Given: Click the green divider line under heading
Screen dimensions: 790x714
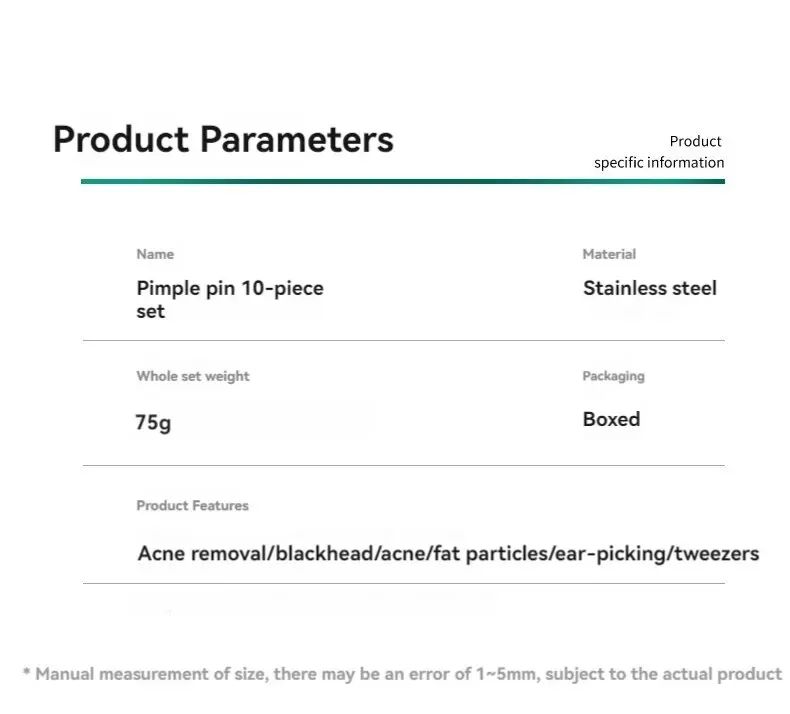Looking at the screenshot, I should (x=403, y=181).
